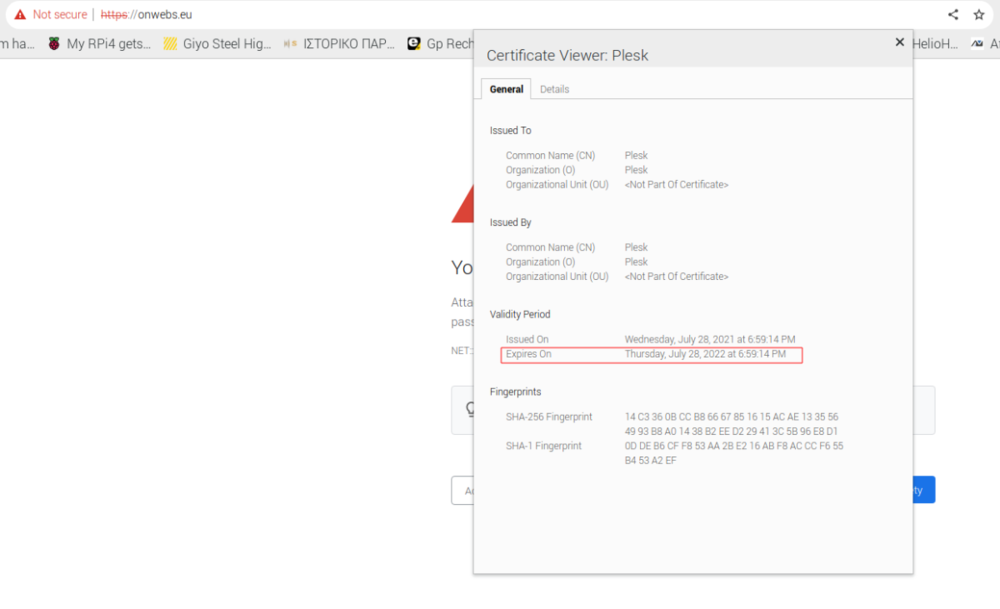Viewport: 1000px width, 609px height.
Task: Click the Not secure warning triangle icon
Action: [x=20, y=14]
